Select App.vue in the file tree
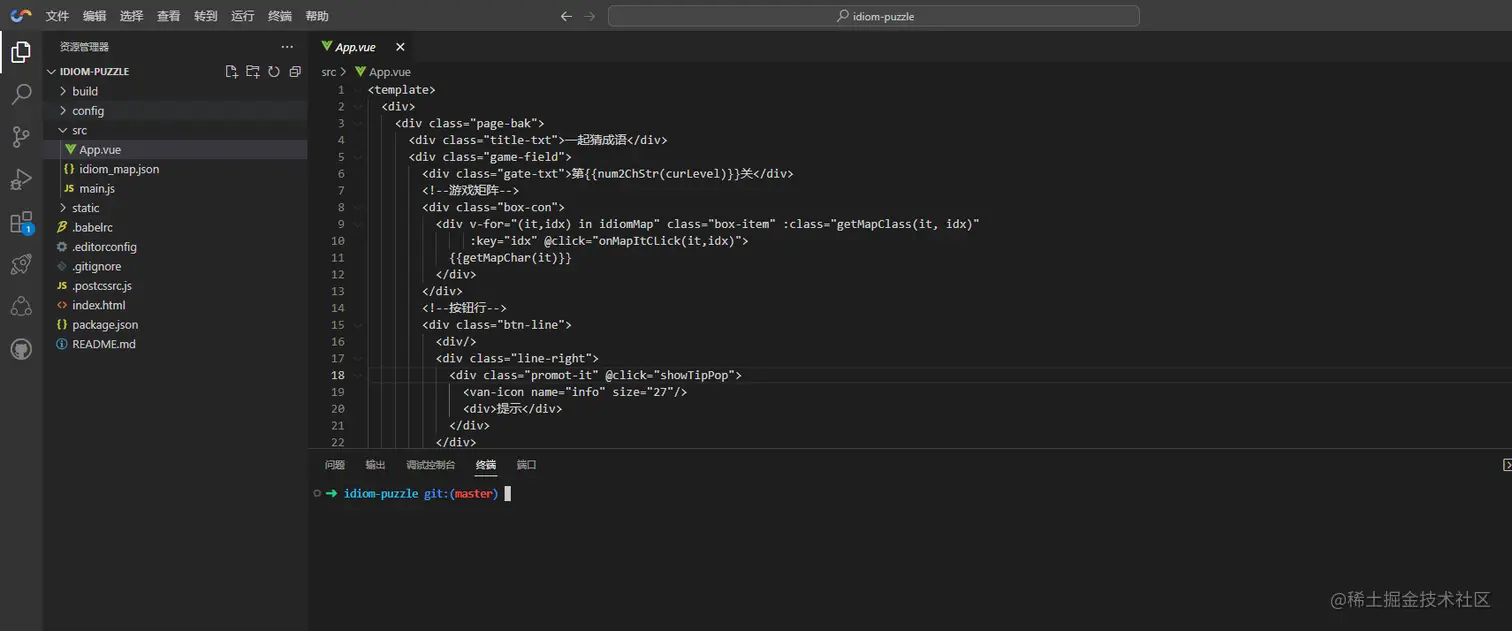The height and width of the screenshot is (631, 1512). point(175,150)
